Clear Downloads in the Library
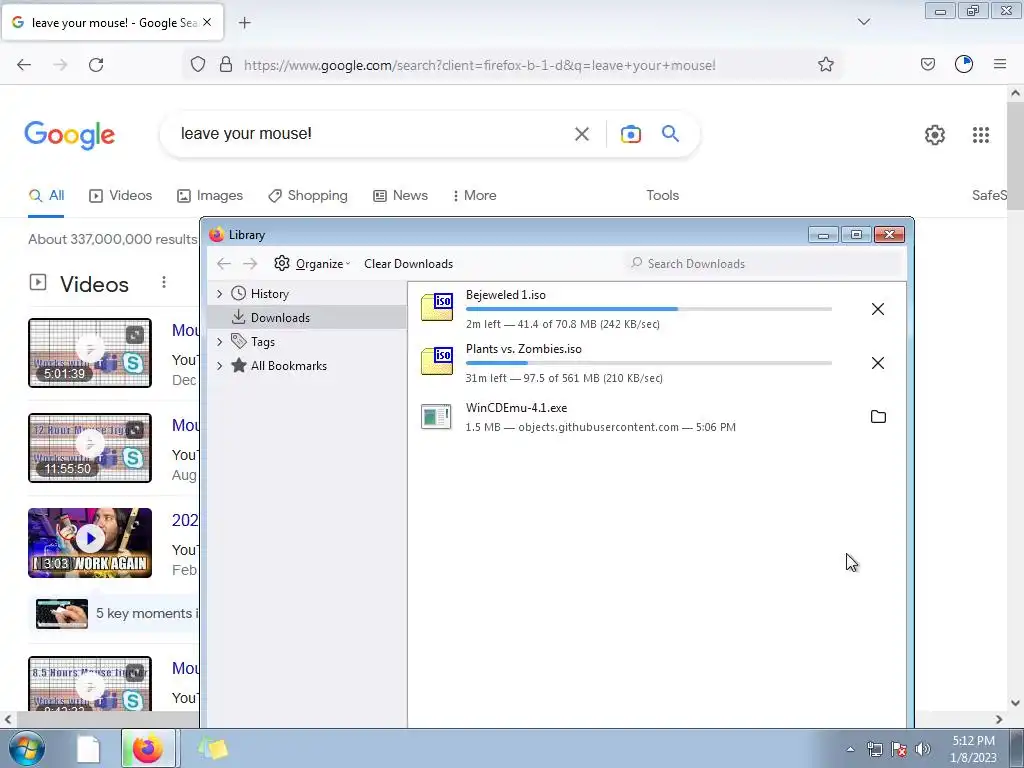The width and height of the screenshot is (1024, 768). (x=408, y=264)
